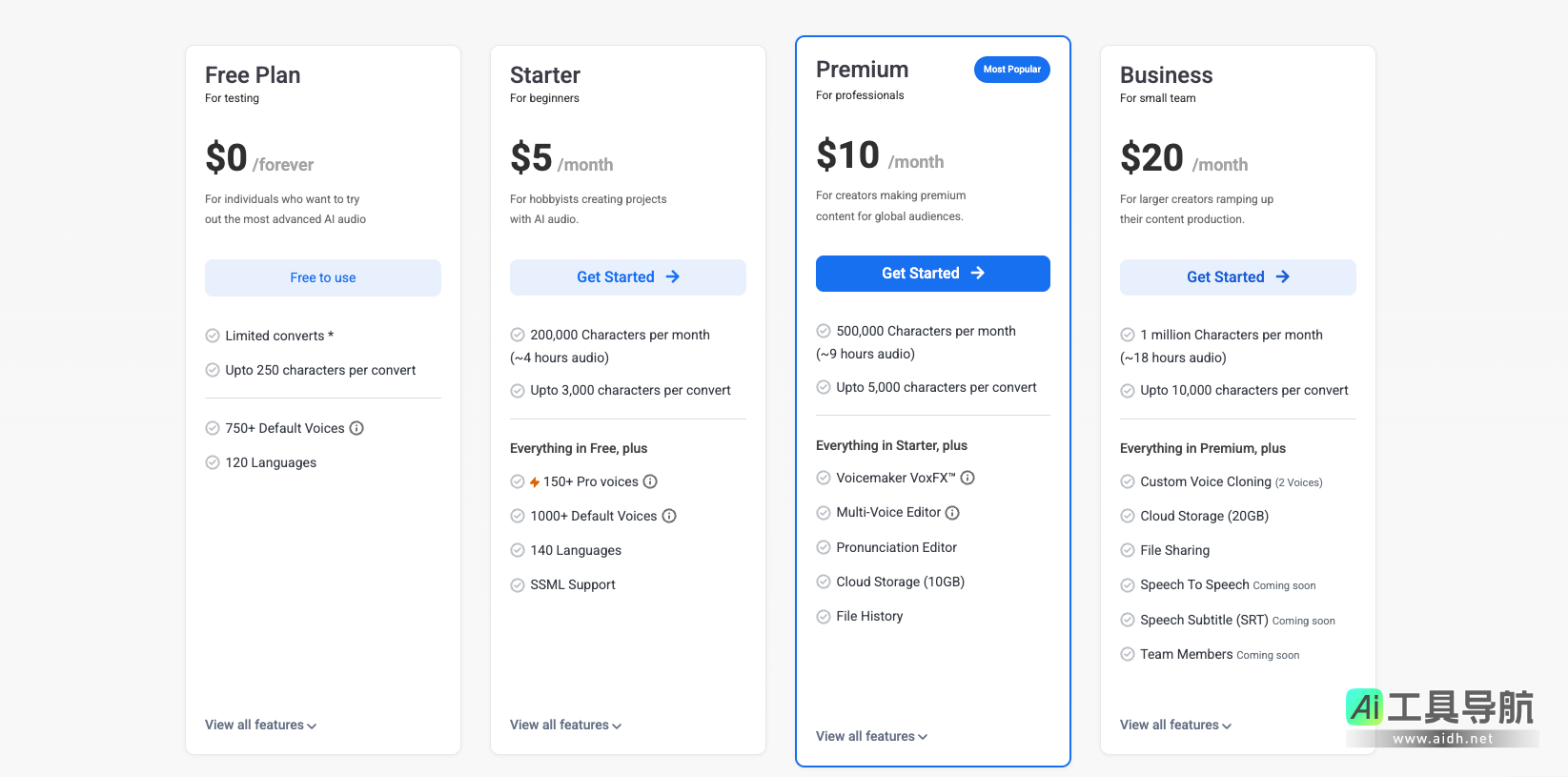1568x777 pixels.
Task: Click info icon beside Voicemaker VoxFX
Action: pos(967,478)
